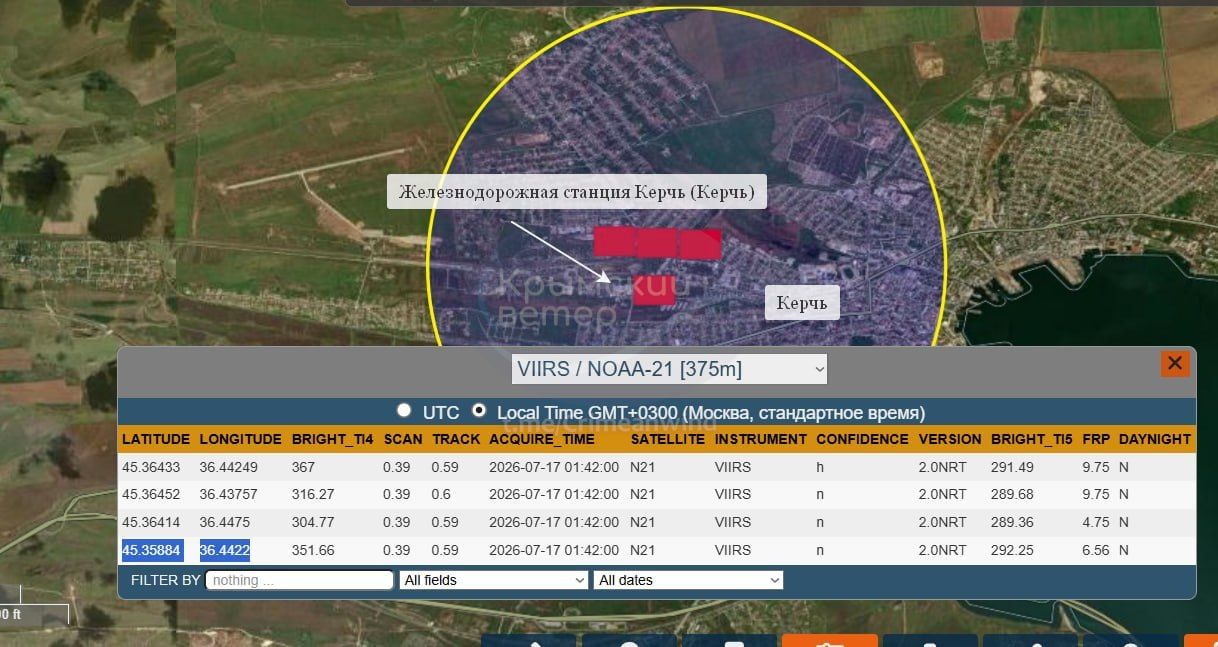1218x647 pixels.
Task: Click 2.0NRT version in the 45.36414 row
Action: coord(943,522)
